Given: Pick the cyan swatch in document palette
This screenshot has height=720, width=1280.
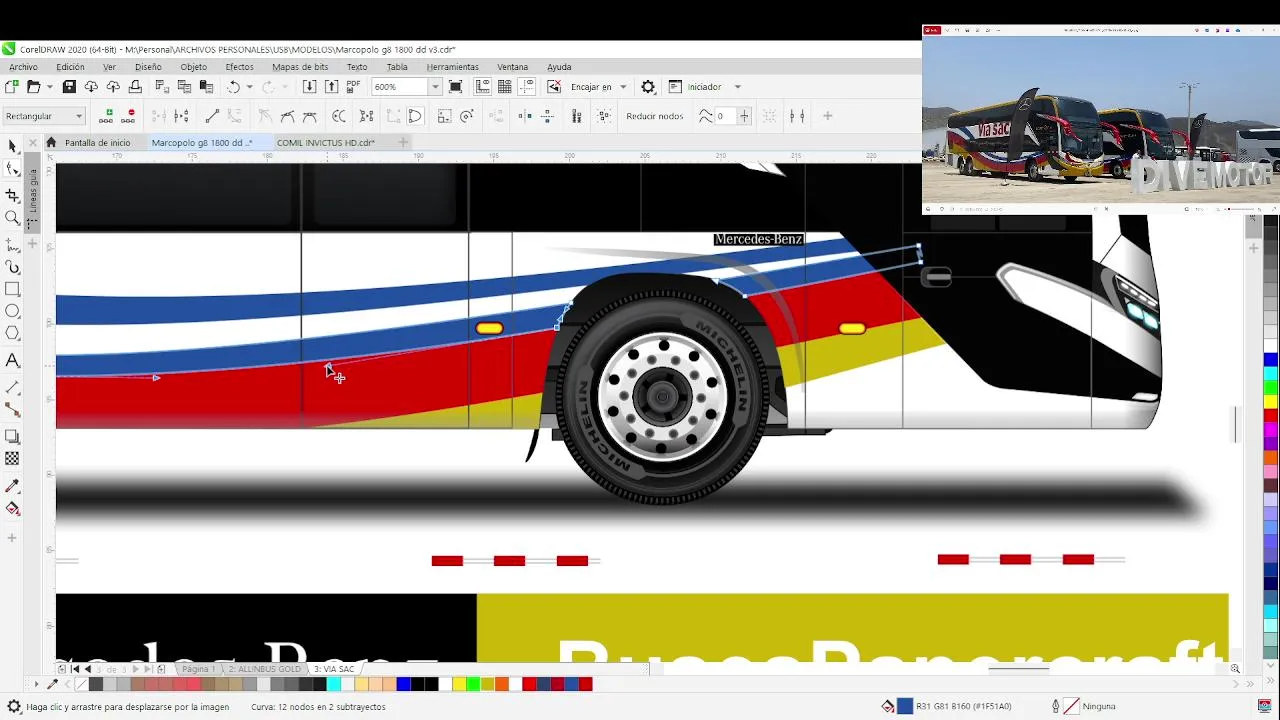Looking at the screenshot, I should (x=333, y=684).
